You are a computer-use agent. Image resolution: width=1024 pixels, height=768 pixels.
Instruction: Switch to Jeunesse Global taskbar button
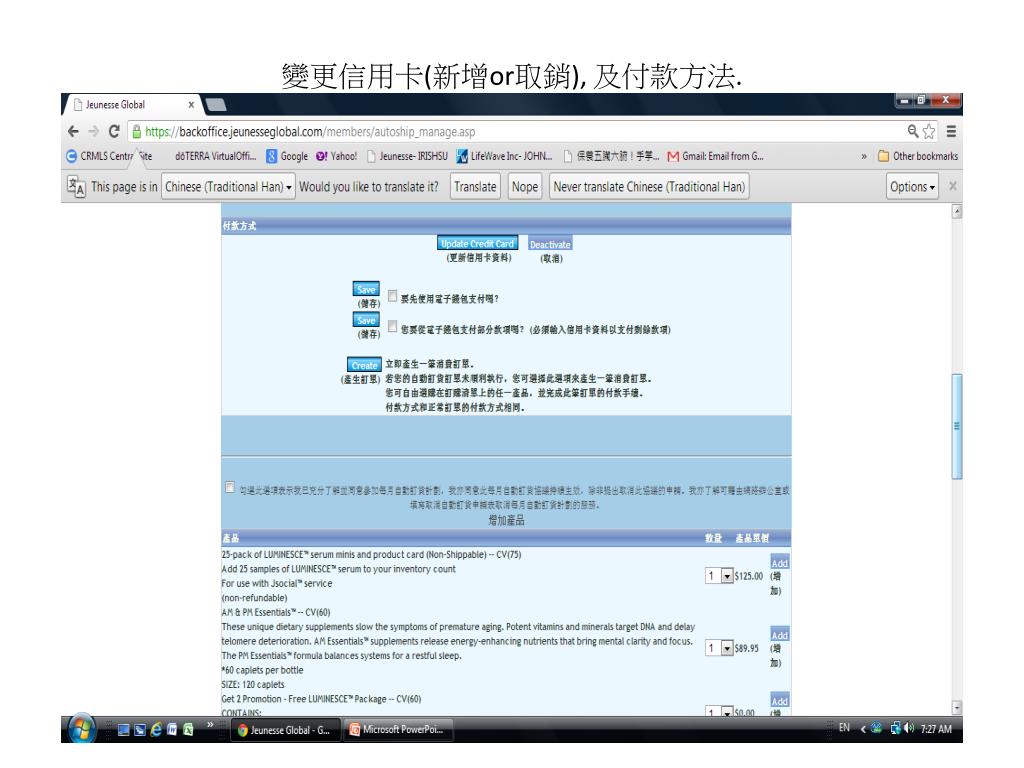(x=285, y=729)
